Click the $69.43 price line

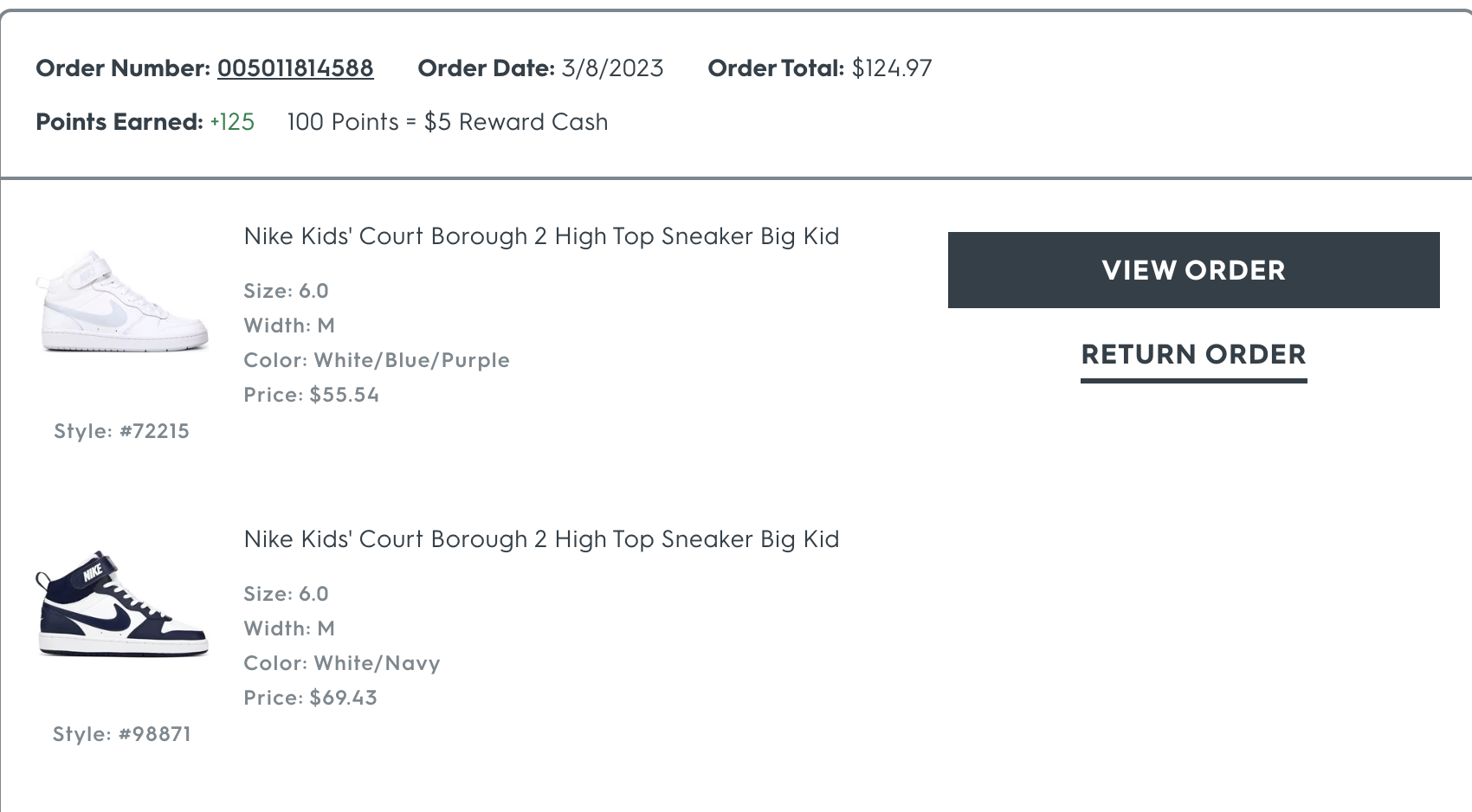(310, 698)
